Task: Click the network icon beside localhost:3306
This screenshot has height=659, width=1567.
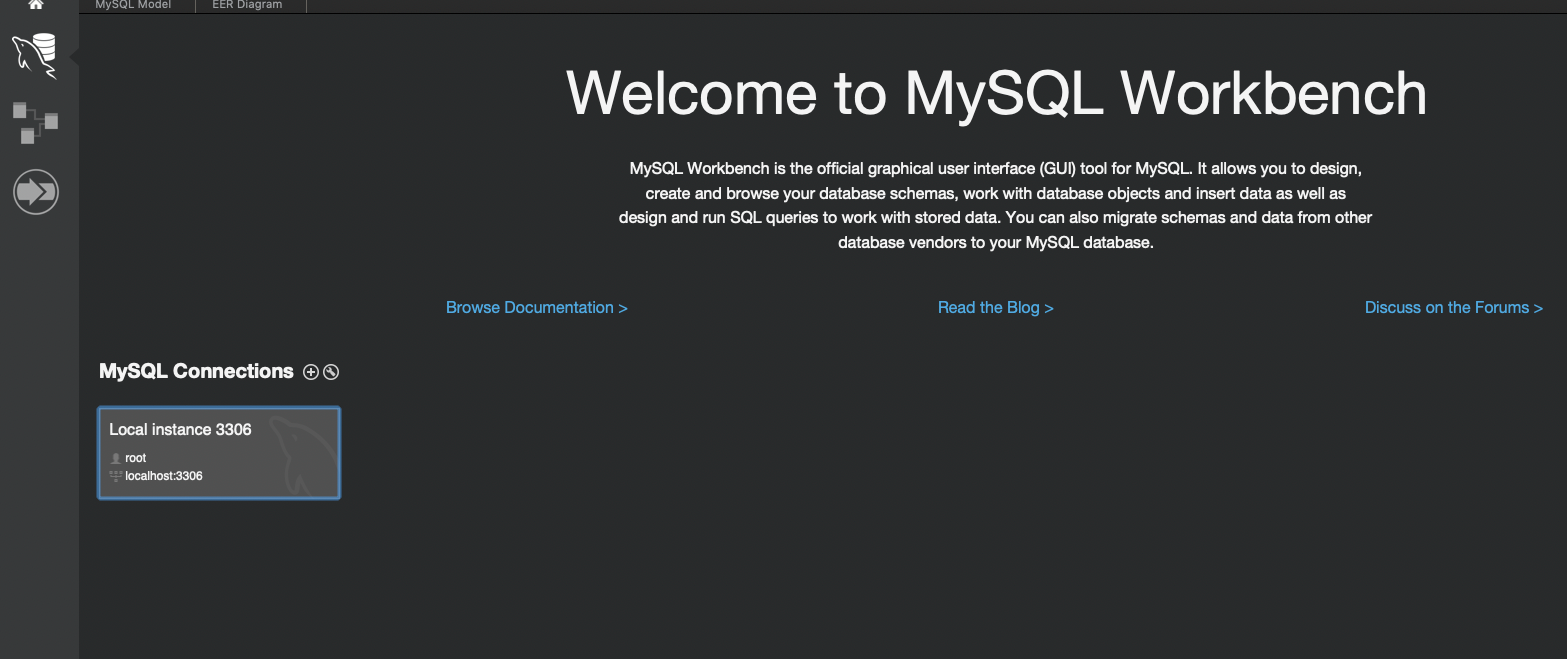Action: pos(116,476)
